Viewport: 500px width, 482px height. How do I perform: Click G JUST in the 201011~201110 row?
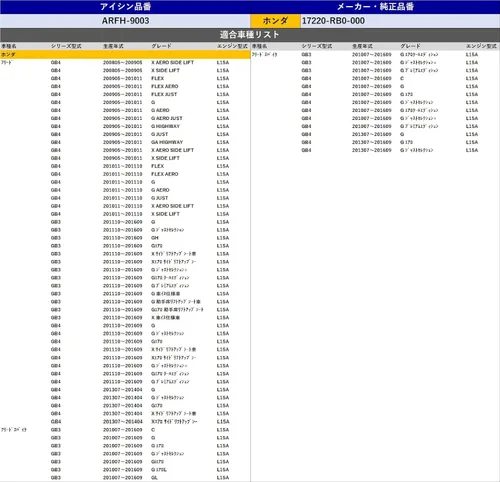click(x=160, y=198)
